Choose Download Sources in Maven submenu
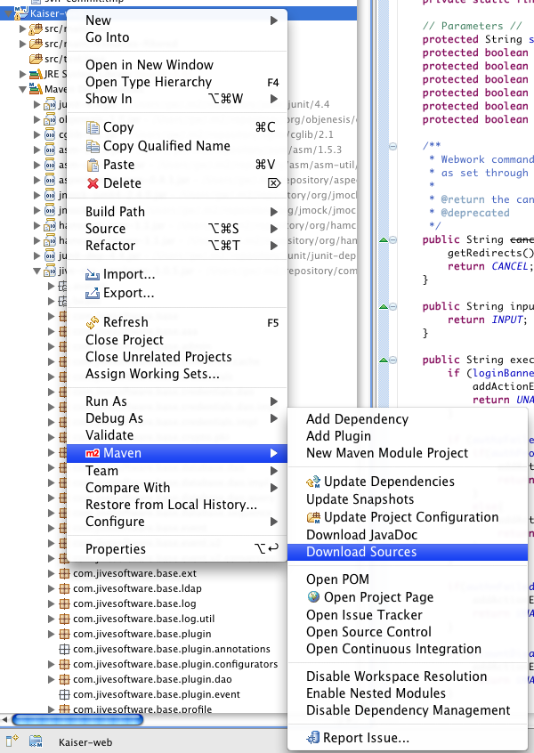The width and height of the screenshot is (534, 753). pos(407,552)
